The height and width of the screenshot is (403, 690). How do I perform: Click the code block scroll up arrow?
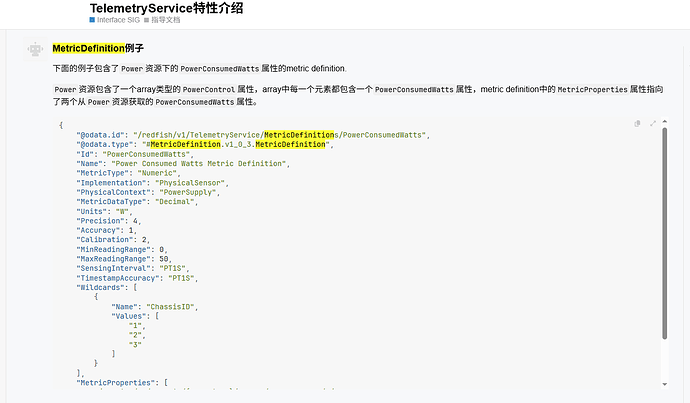coord(664,121)
